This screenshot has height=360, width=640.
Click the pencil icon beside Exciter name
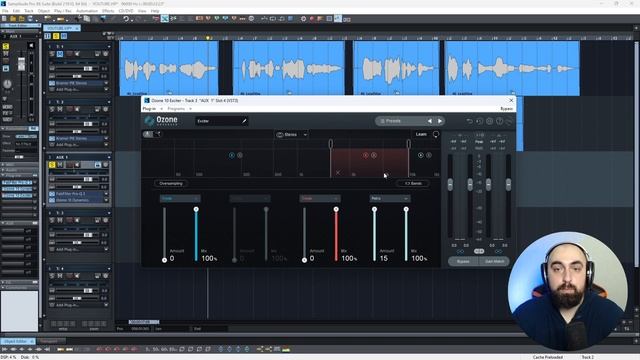pos(244,121)
